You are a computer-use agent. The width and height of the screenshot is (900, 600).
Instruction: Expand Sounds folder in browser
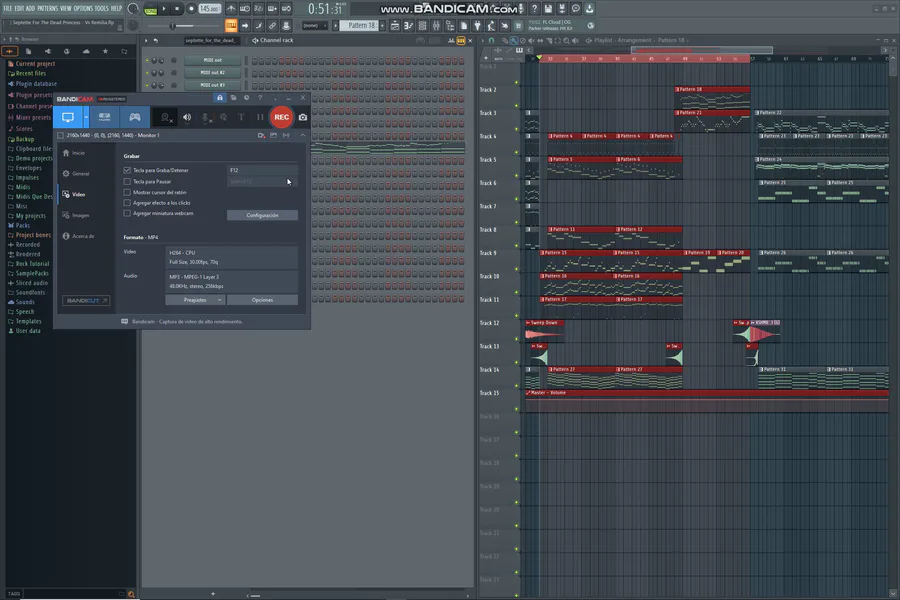point(21,302)
